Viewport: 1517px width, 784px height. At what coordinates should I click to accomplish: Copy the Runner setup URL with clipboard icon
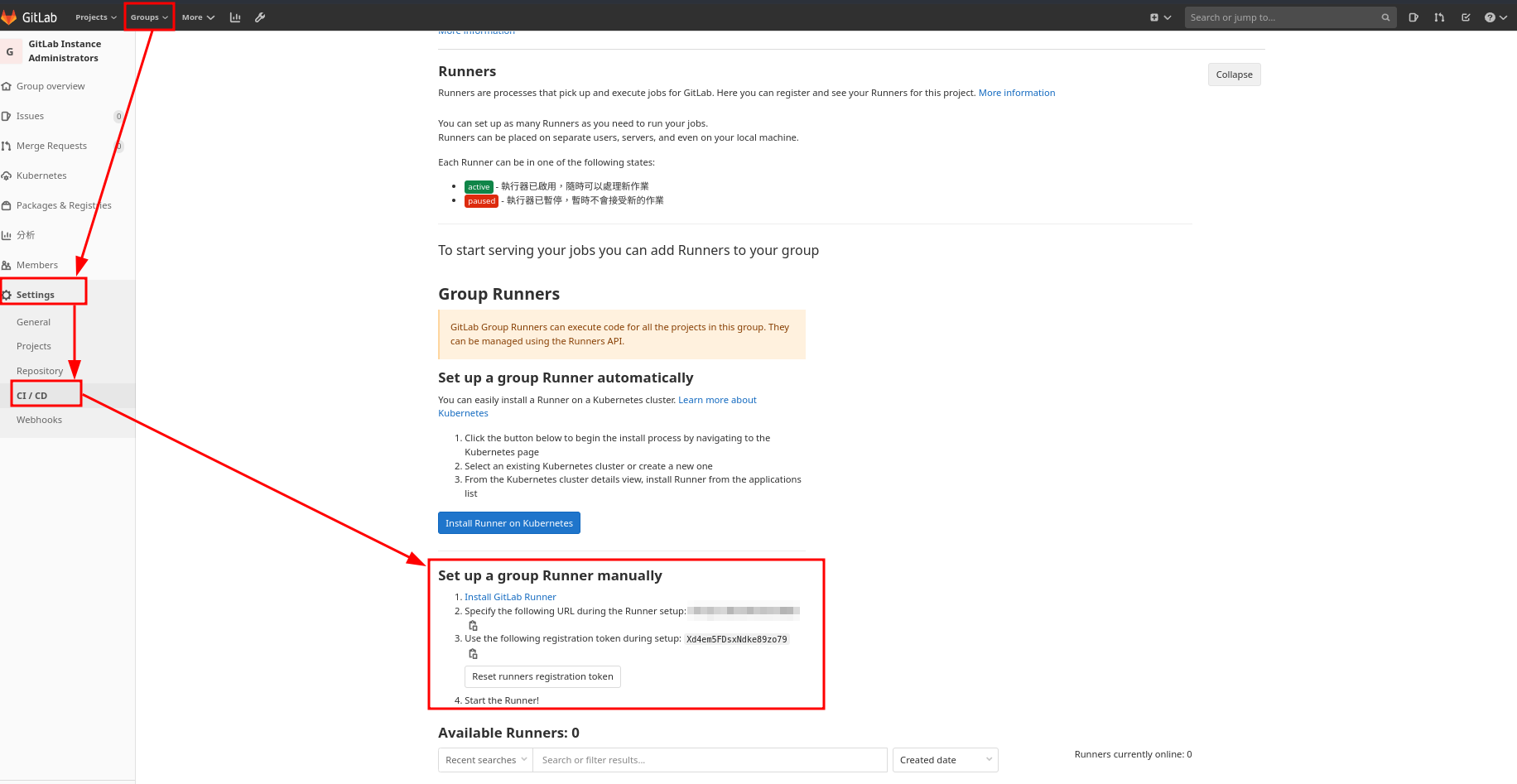pyautogui.click(x=474, y=626)
